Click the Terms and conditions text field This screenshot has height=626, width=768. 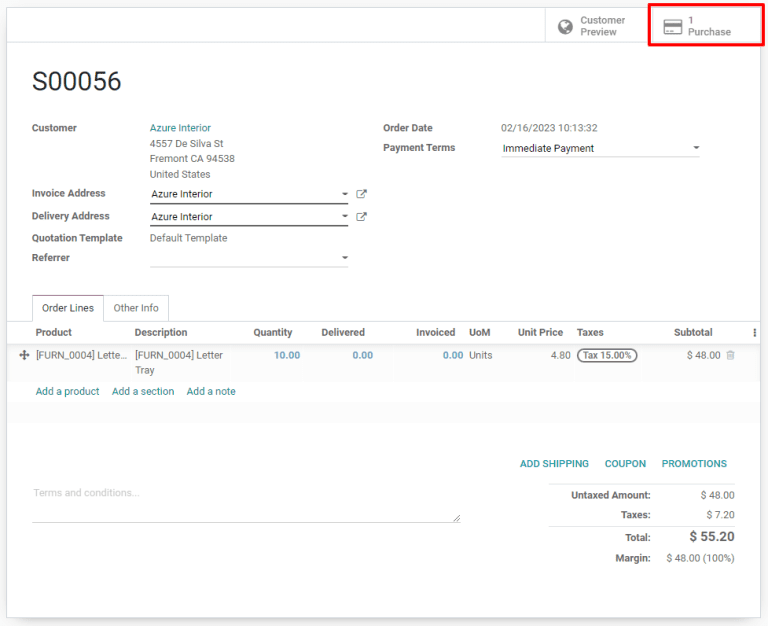point(245,503)
